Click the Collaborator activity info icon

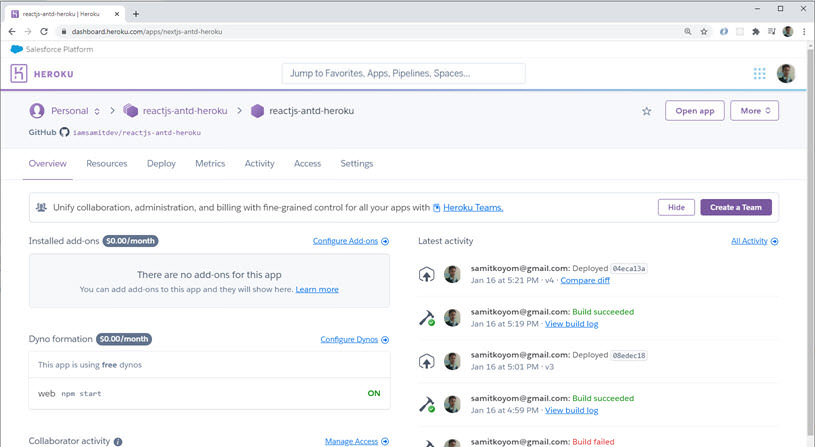[x=118, y=441]
